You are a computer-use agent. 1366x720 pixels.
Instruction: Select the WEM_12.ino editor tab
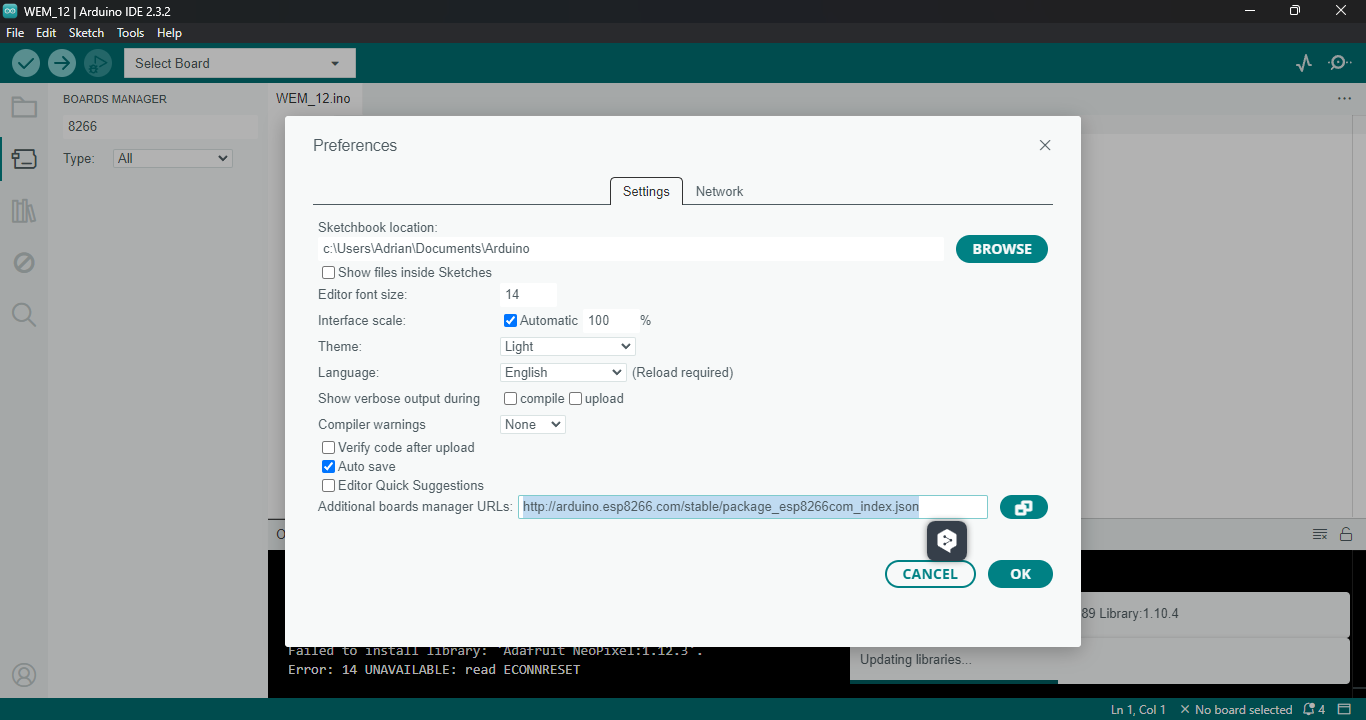point(314,98)
